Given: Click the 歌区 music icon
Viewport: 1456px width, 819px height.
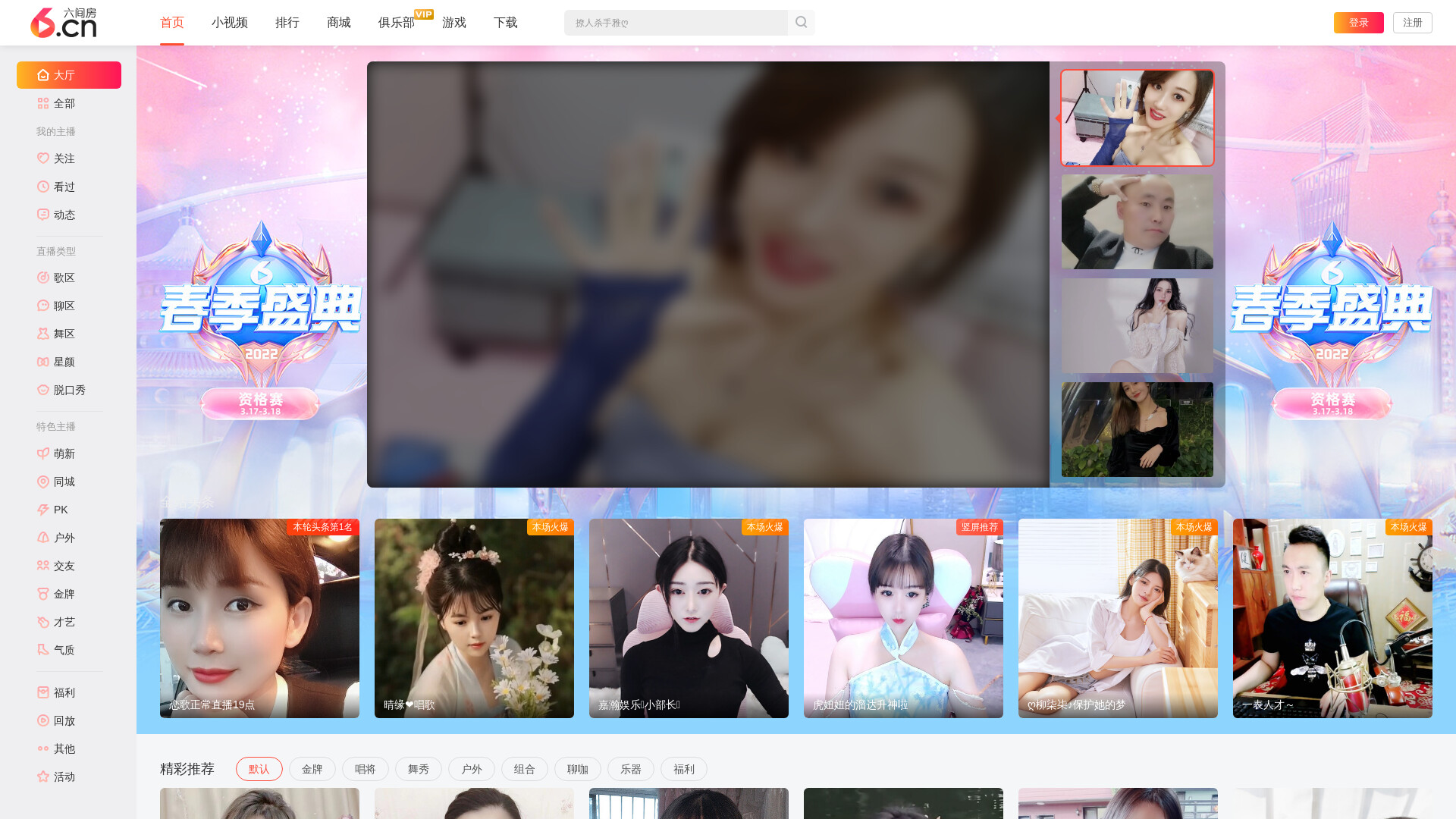Looking at the screenshot, I should tap(43, 278).
